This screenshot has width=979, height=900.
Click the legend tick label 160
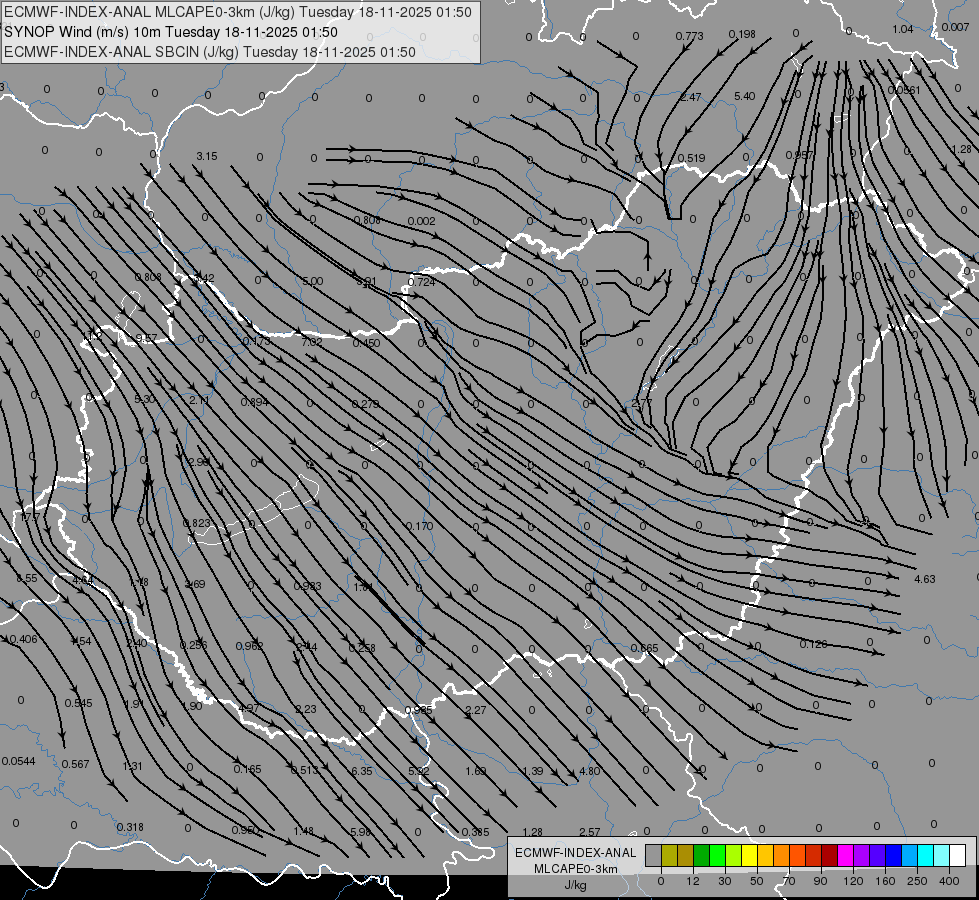885,881
